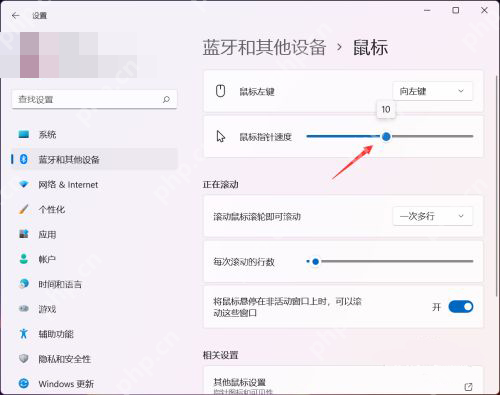Click the network Wi-Fi icon
This screenshot has width=500, height=395.
(24, 184)
